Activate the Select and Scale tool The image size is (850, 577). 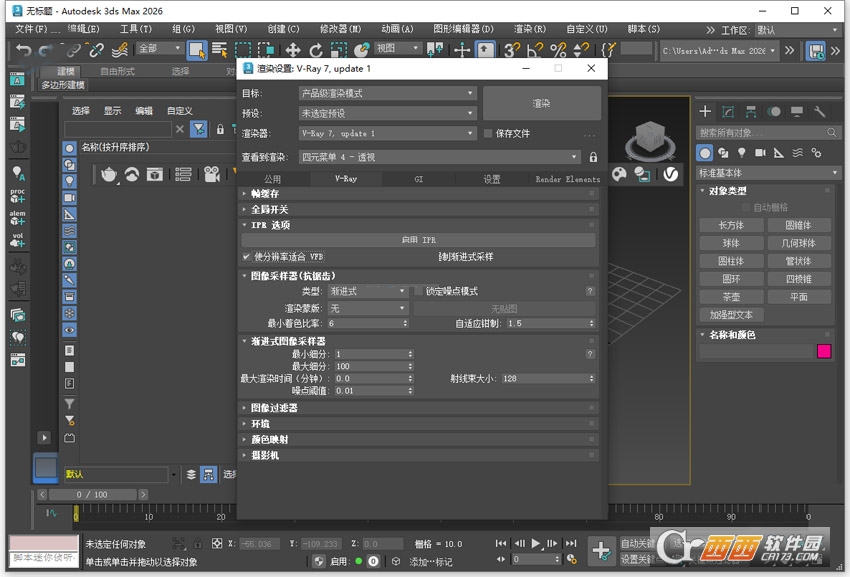(x=339, y=50)
